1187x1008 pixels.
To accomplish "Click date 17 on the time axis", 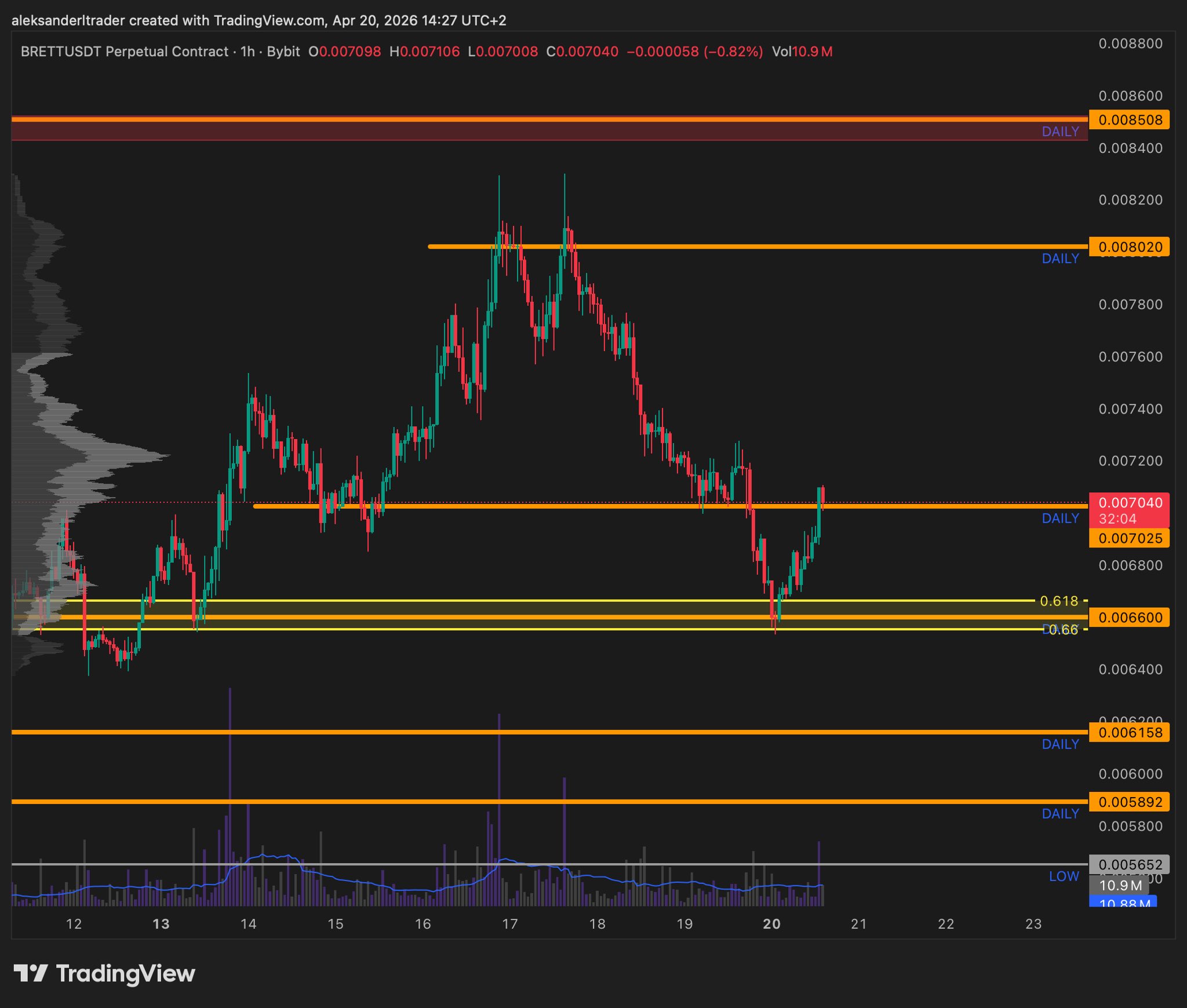I will tap(509, 924).
